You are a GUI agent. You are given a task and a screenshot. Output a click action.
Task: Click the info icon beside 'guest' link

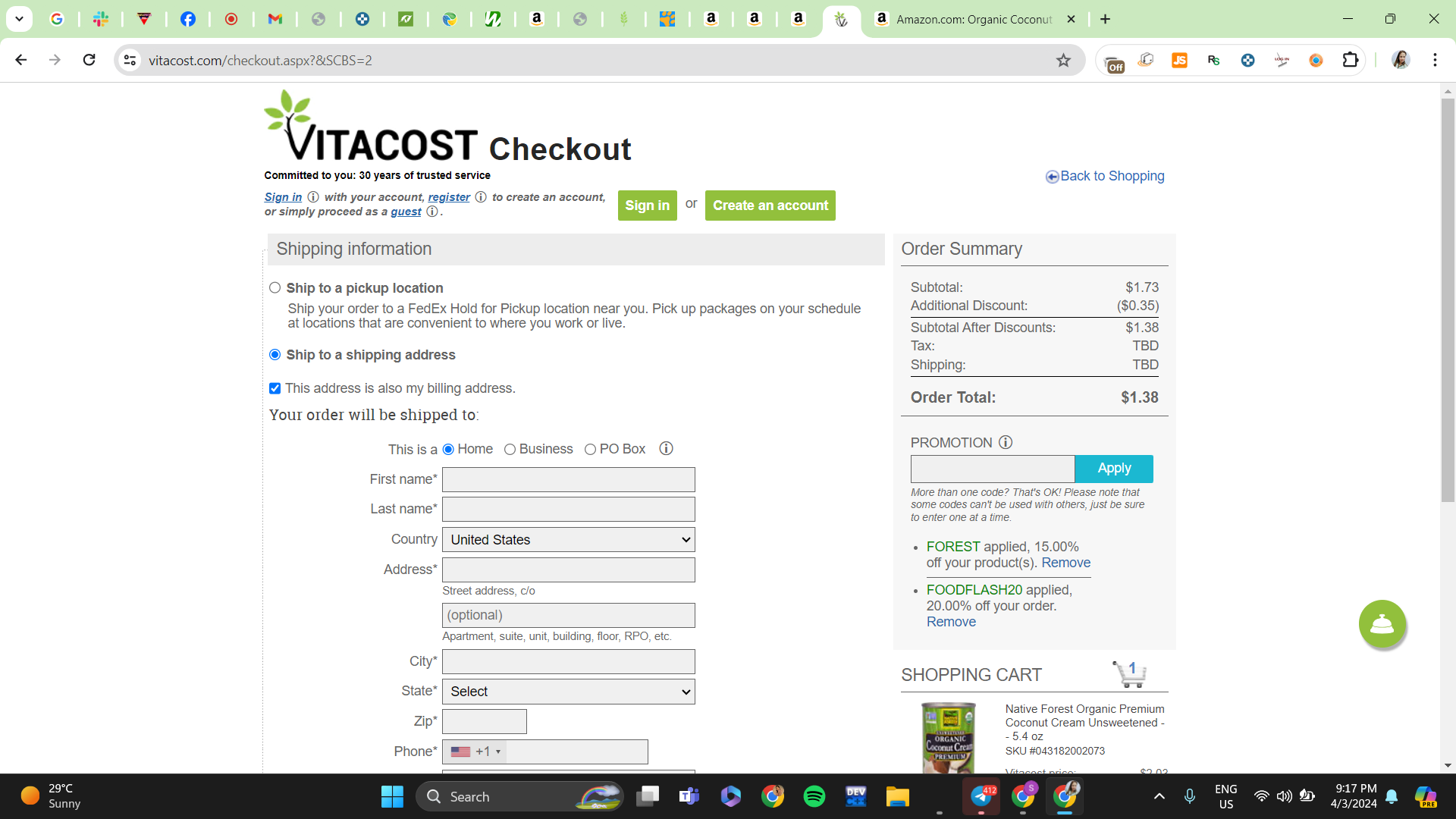tap(432, 212)
